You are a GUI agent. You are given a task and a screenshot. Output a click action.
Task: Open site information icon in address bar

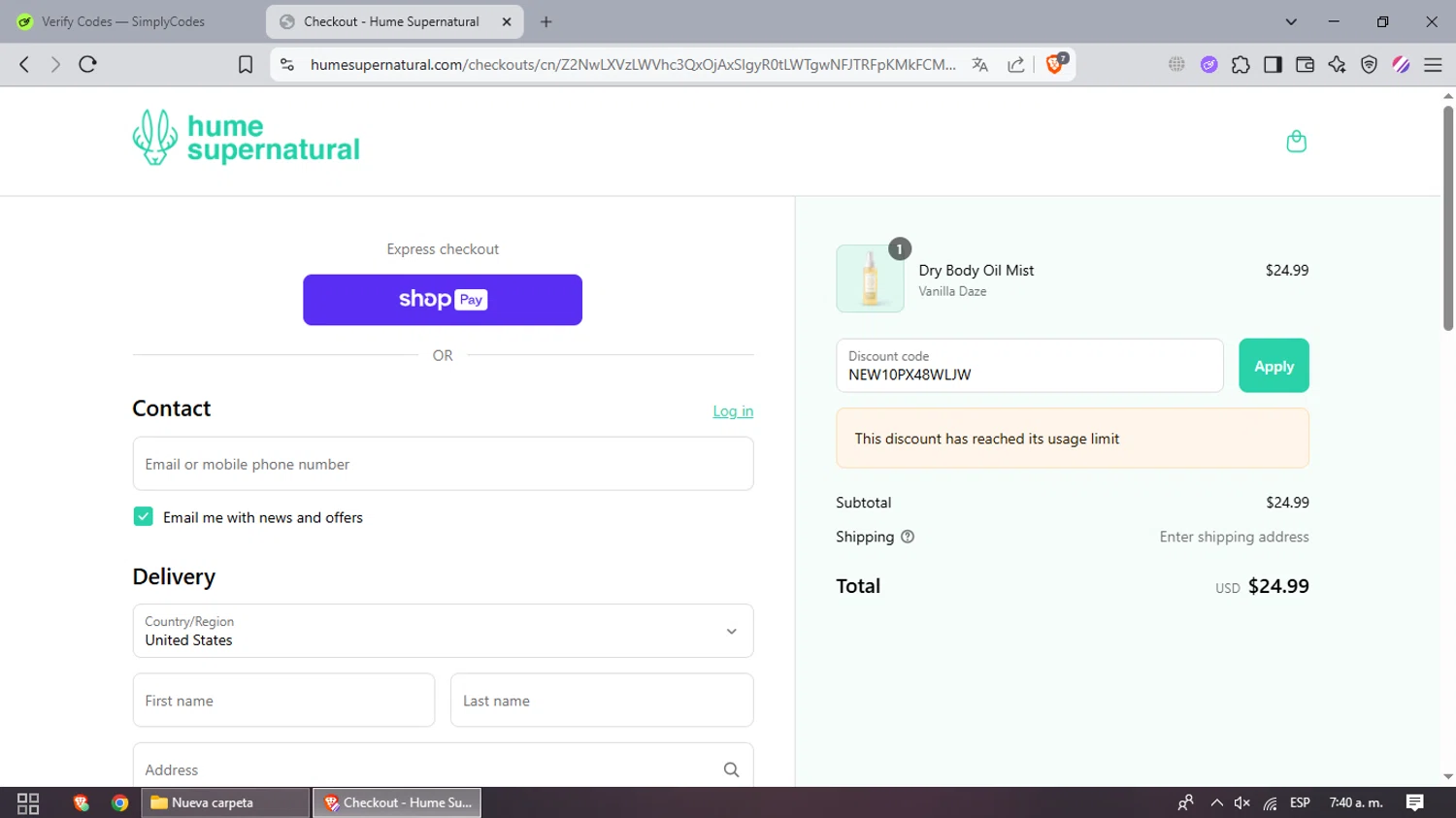[287, 64]
